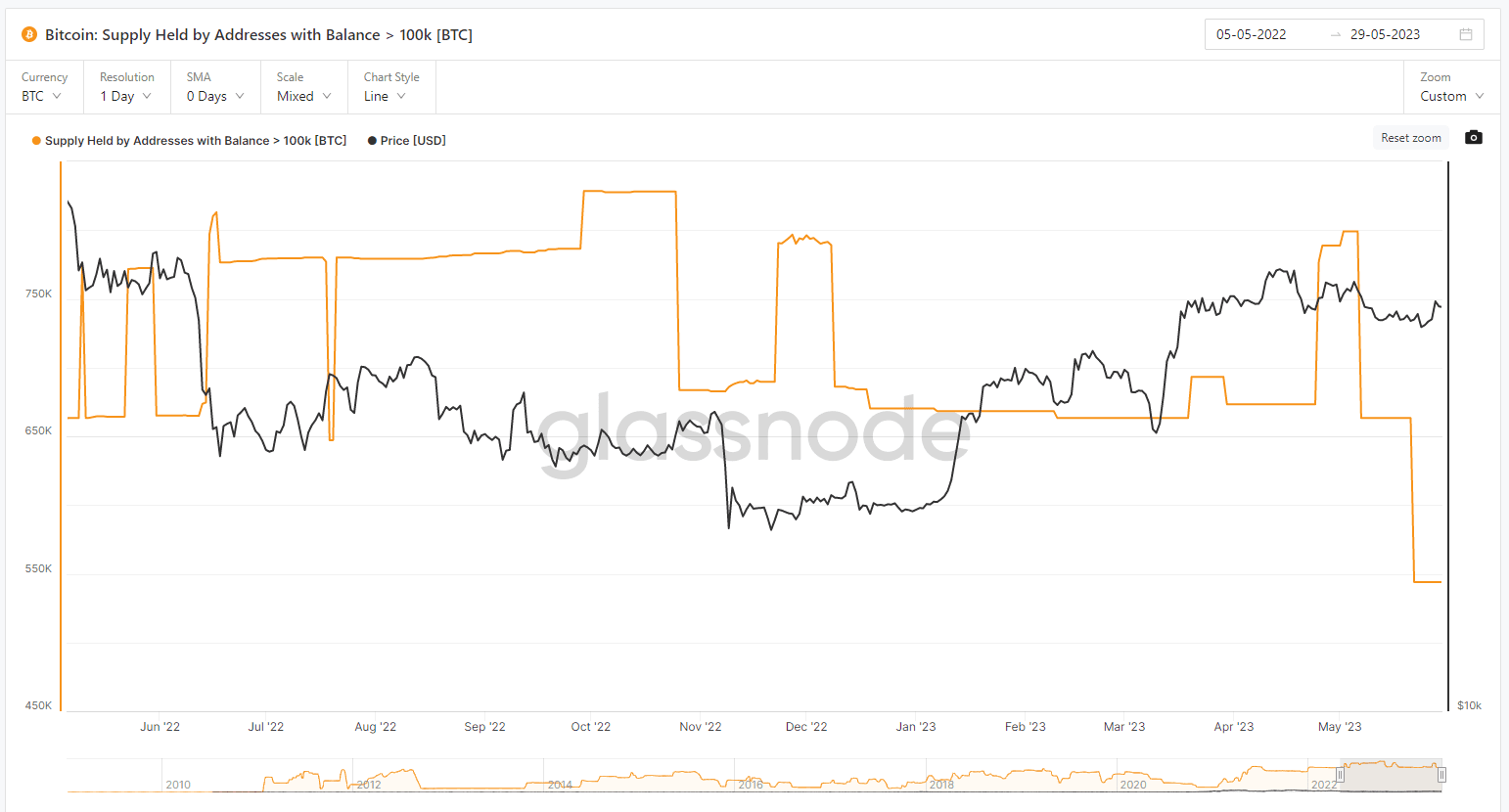Viewport: 1509px width, 812px height.
Task: Click the Aug '22 axis label
Action: (x=376, y=727)
